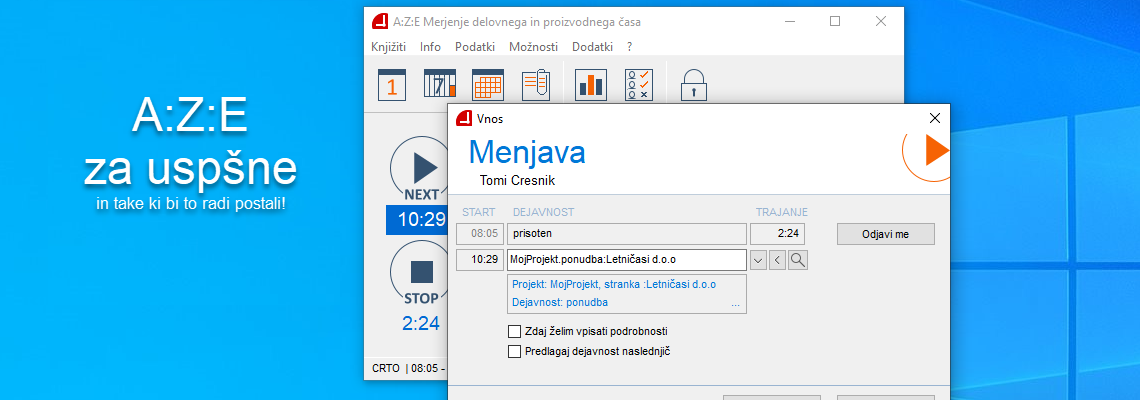Click the 2:24 duration field in dialog
The image size is (1140, 400).
[777, 234]
